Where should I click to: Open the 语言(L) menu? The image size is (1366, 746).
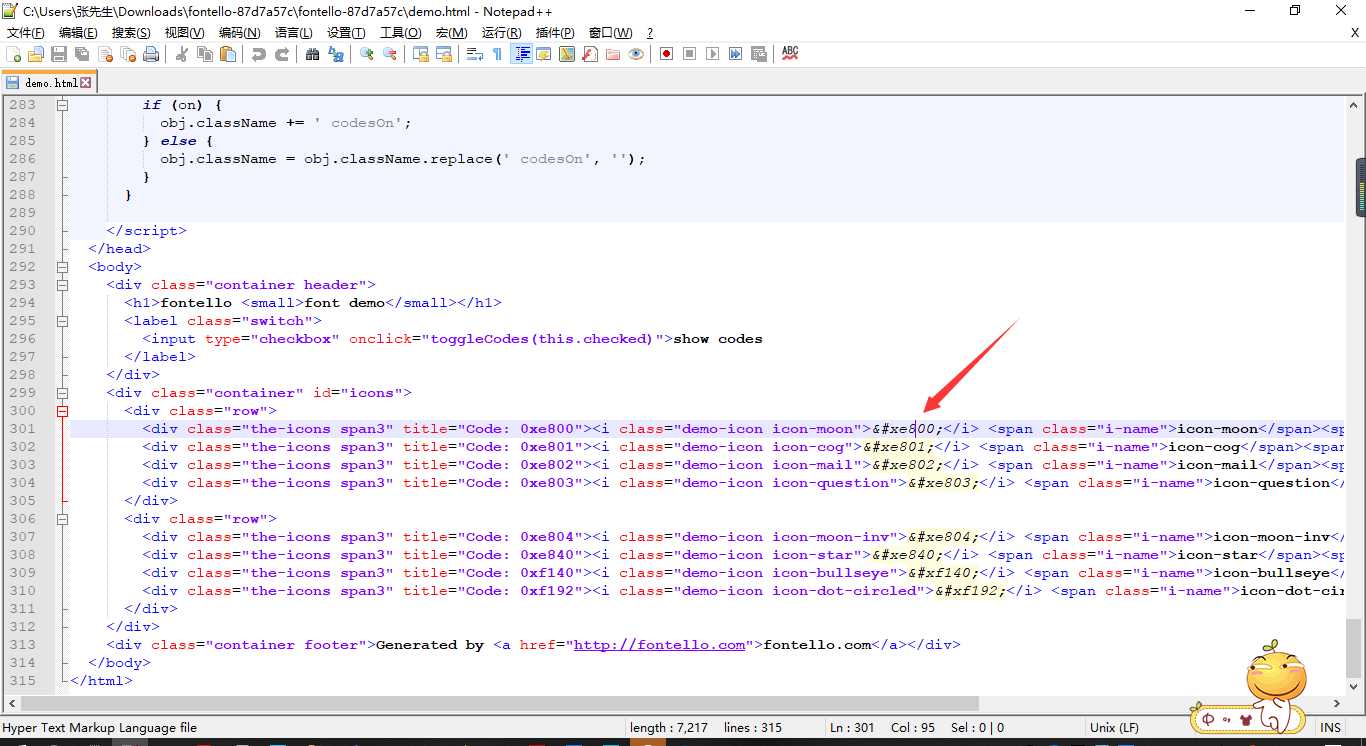(x=293, y=33)
